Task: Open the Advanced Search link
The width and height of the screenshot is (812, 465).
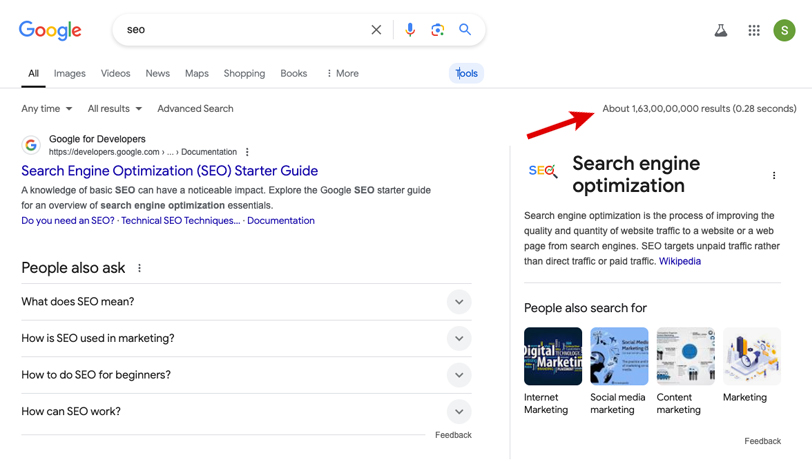Action: [x=195, y=109]
